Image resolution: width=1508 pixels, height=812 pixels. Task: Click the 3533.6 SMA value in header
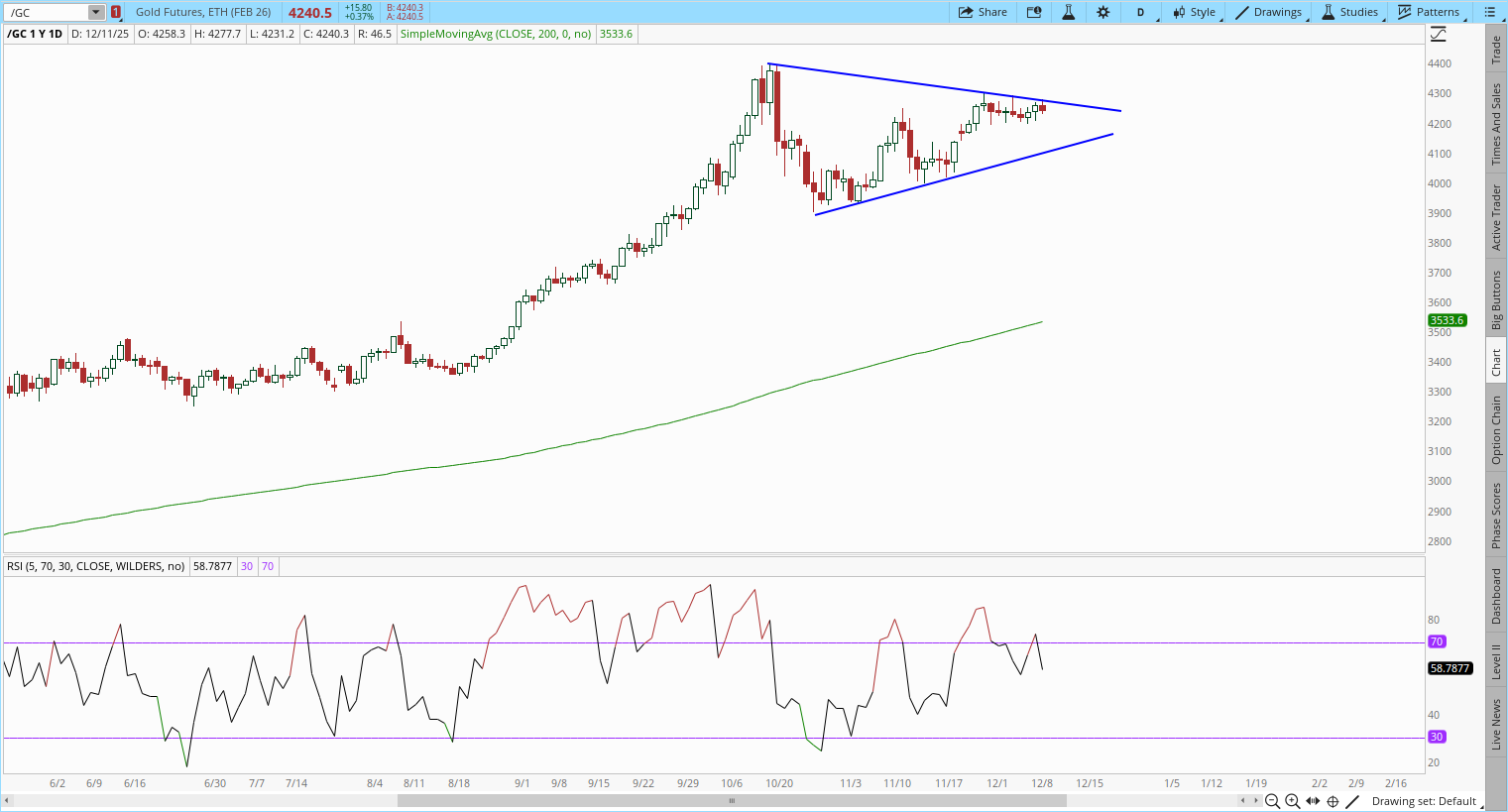616,34
